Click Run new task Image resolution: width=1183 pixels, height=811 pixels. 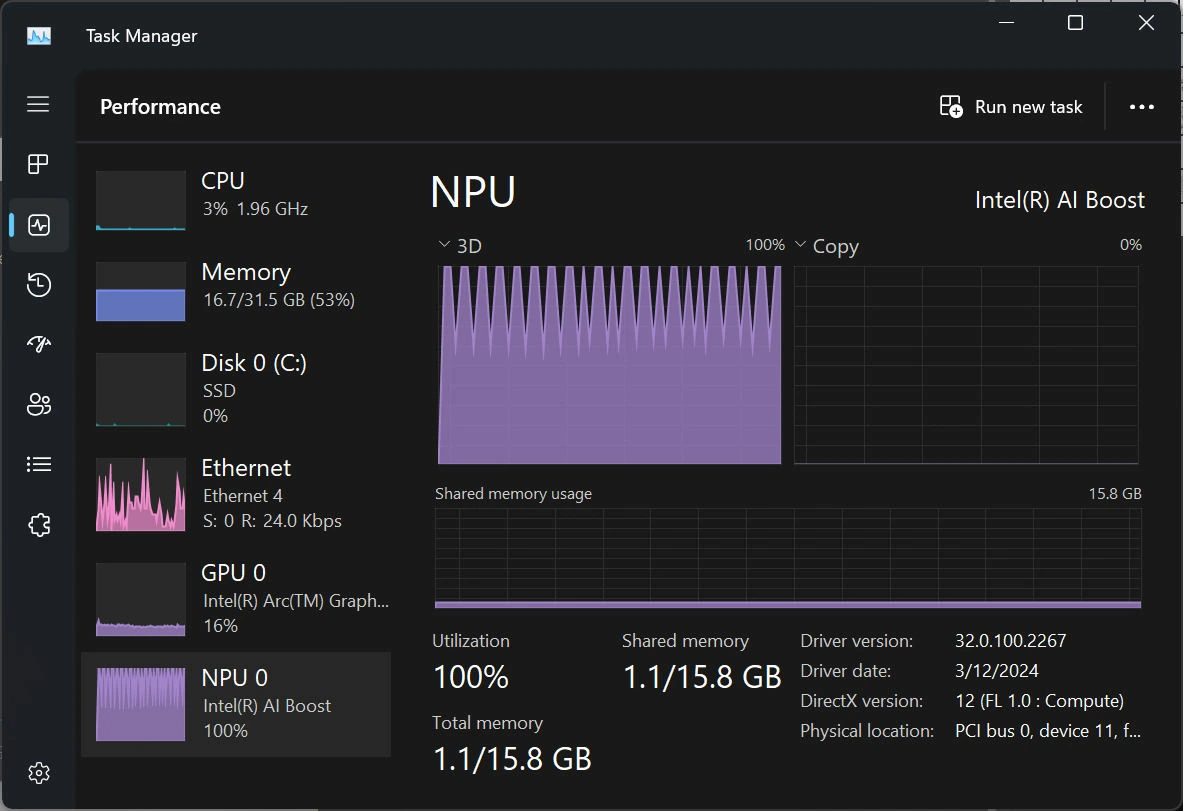pyautogui.click(x=1011, y=106)
